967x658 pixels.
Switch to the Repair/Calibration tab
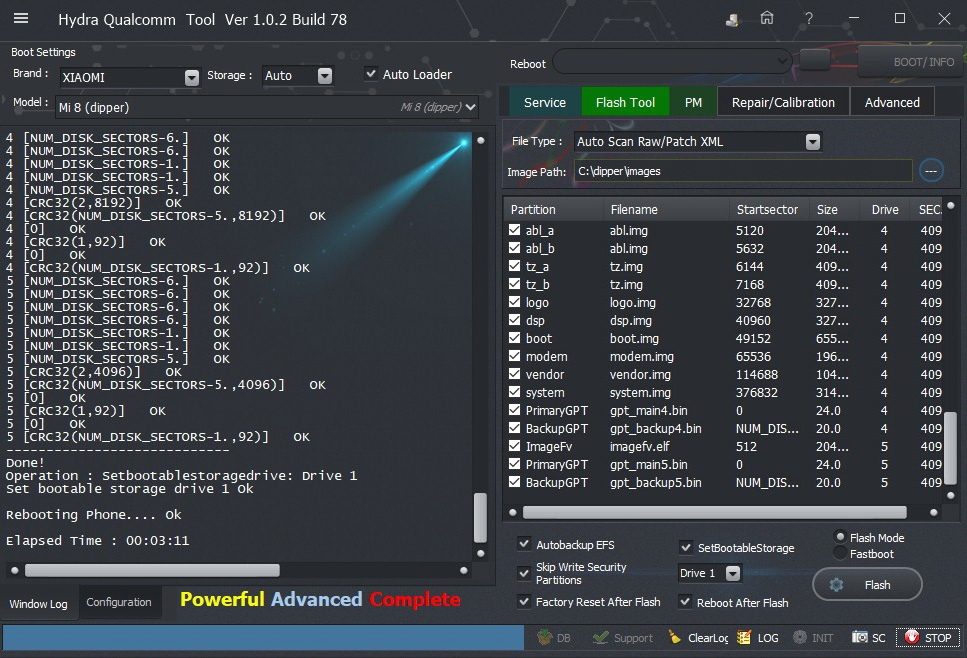pyautogui.click(x=783, y=102)
